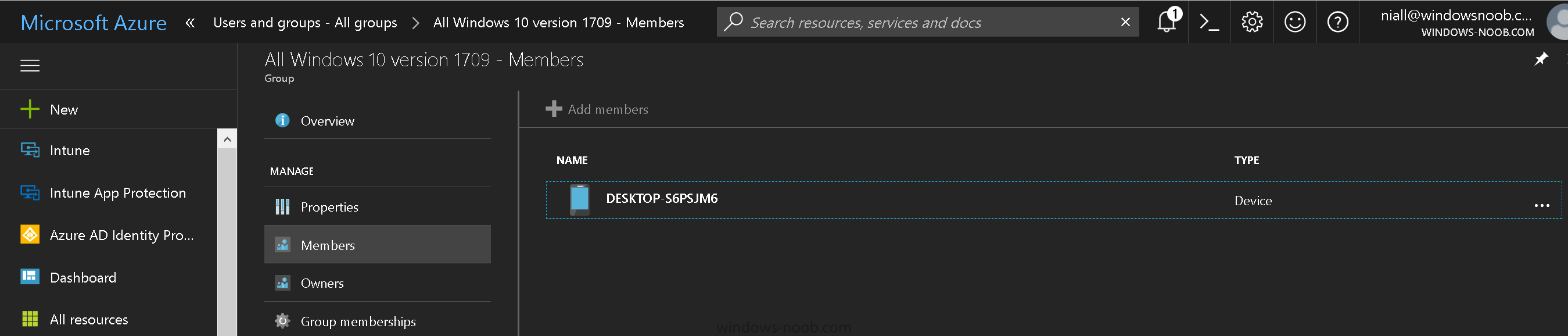Click the Properties bars icon
1568x336 pixels.
click(x=282, y=207)
